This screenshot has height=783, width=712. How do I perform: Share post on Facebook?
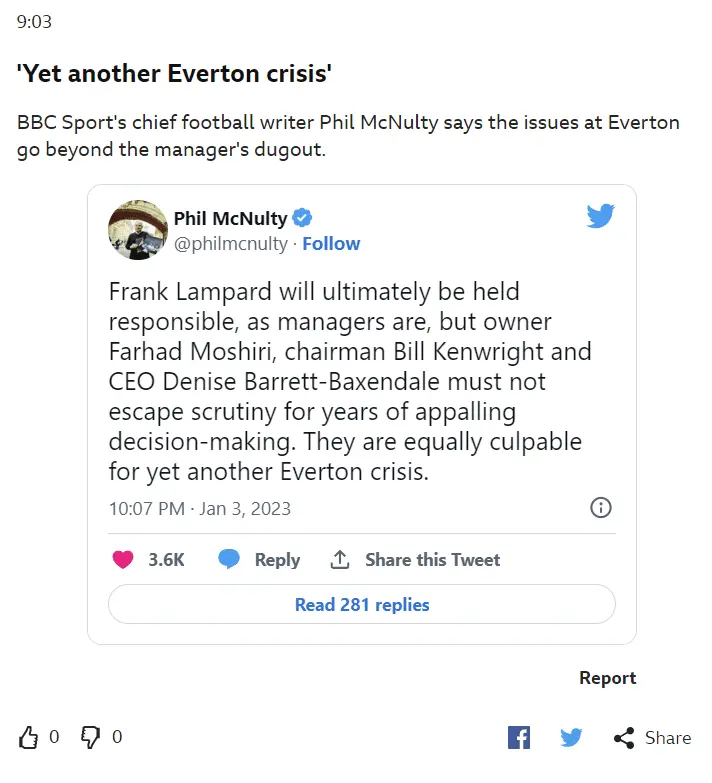[519, 738]
